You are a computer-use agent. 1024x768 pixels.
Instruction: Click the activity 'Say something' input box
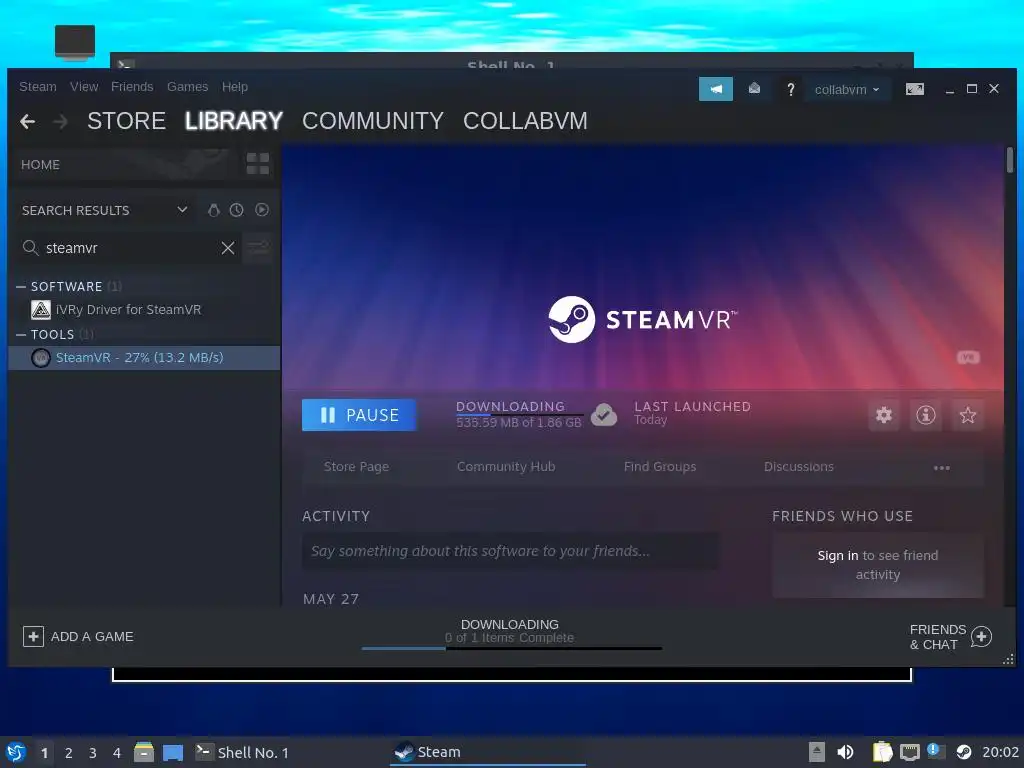(x=511, y=551)
